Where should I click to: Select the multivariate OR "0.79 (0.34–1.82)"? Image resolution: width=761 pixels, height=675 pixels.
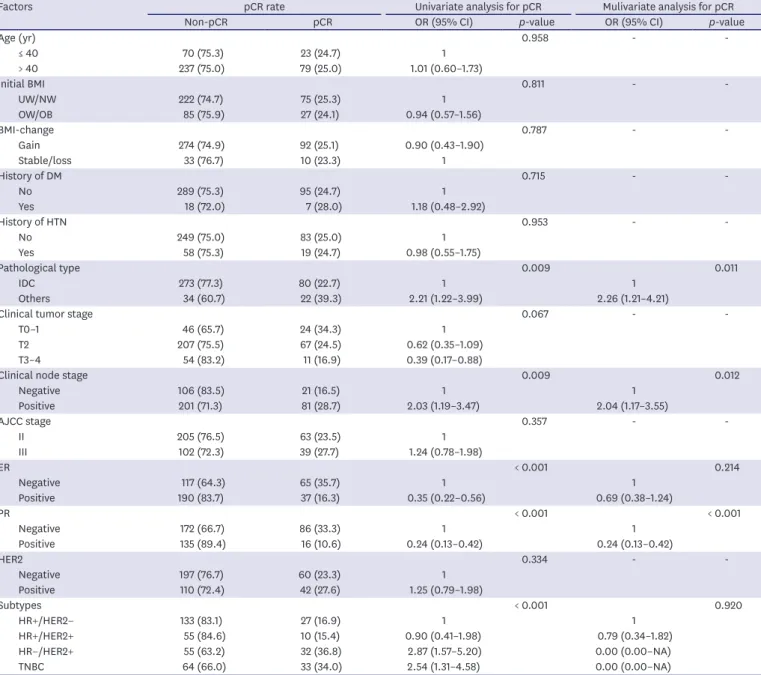coord(634,636)
